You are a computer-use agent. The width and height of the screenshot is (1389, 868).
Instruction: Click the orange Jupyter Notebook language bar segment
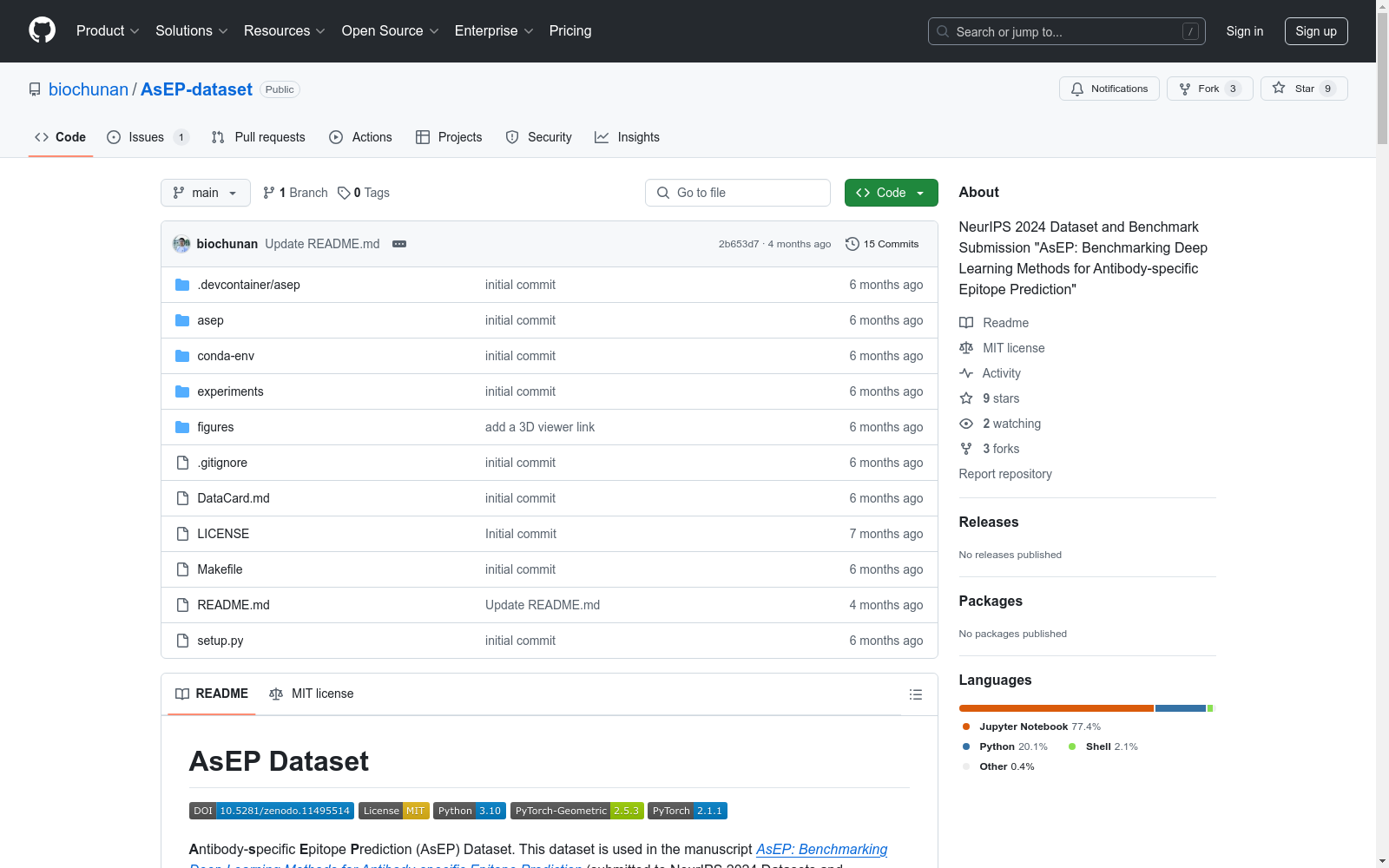coord(1057,708)
